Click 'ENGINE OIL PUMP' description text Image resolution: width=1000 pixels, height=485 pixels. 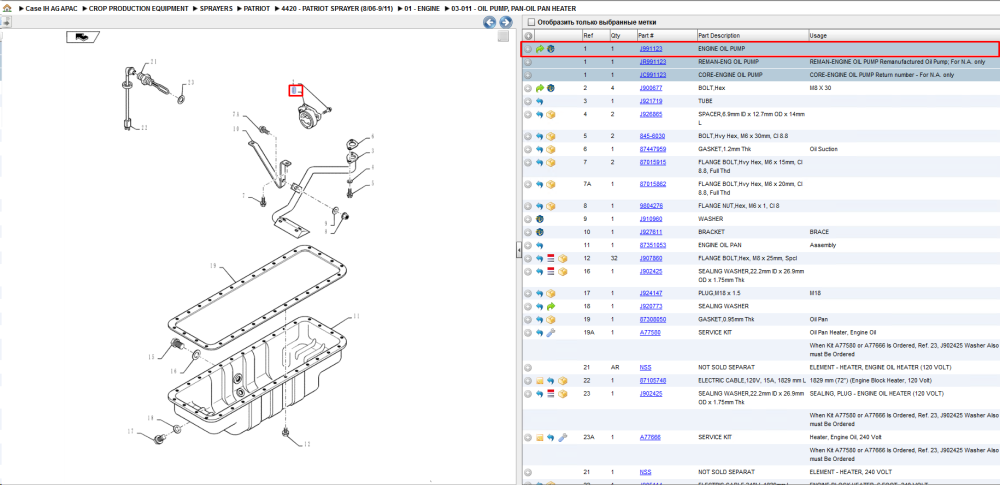point(722,48)
